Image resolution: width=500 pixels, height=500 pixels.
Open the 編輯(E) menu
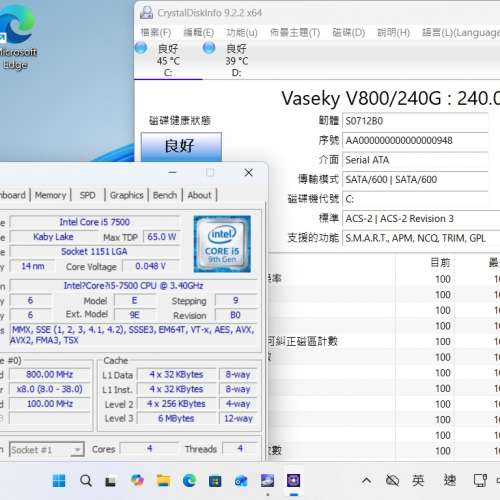pyautogui.click(x=199, y=32)
